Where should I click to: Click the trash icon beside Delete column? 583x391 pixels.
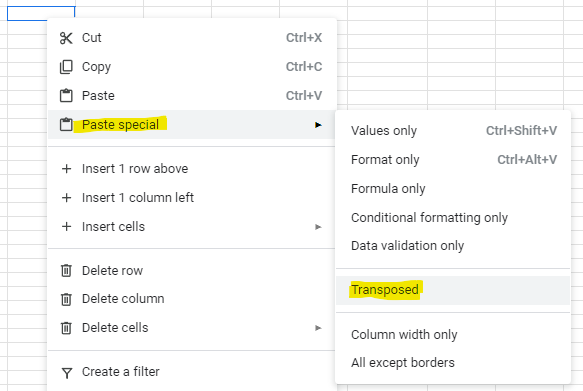pyautogui.click(x=66, y=299)
